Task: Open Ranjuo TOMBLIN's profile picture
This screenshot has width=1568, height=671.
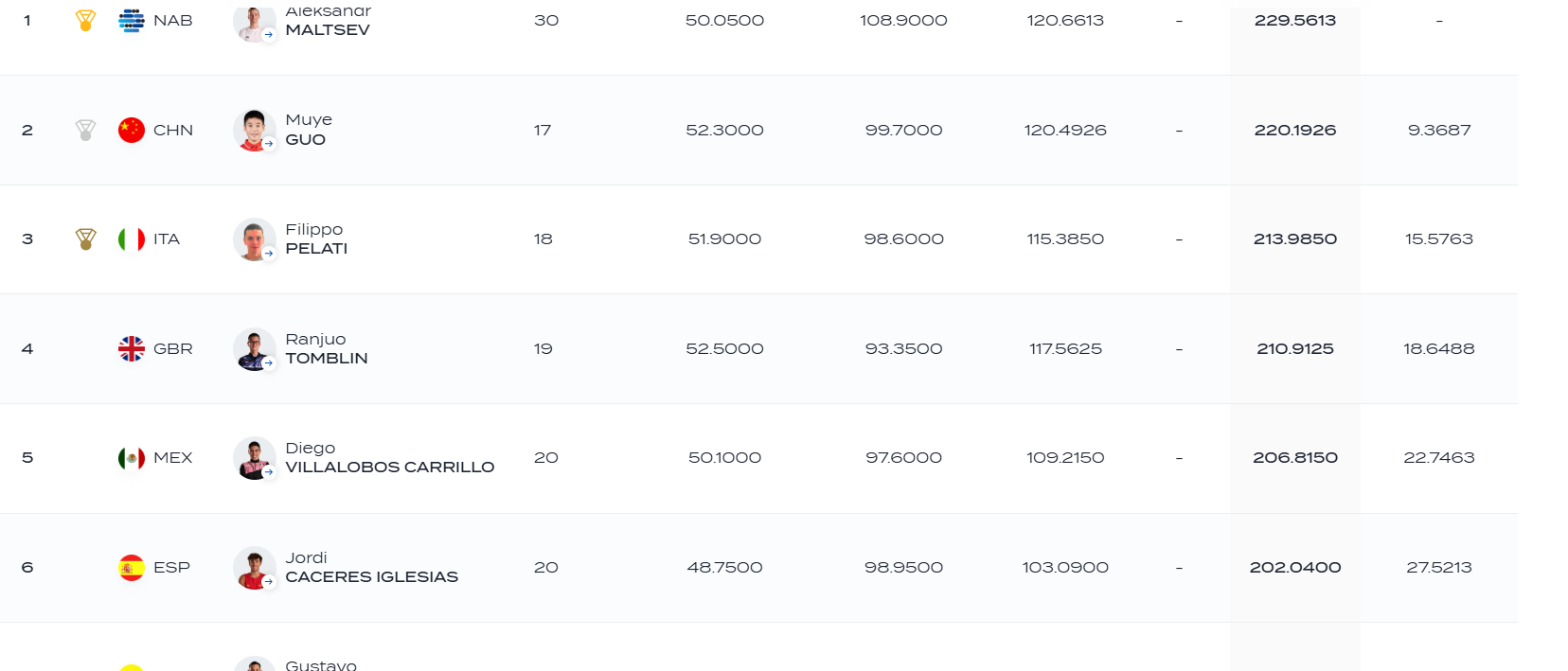Action: pyautogui.click(x=254, y=349)
